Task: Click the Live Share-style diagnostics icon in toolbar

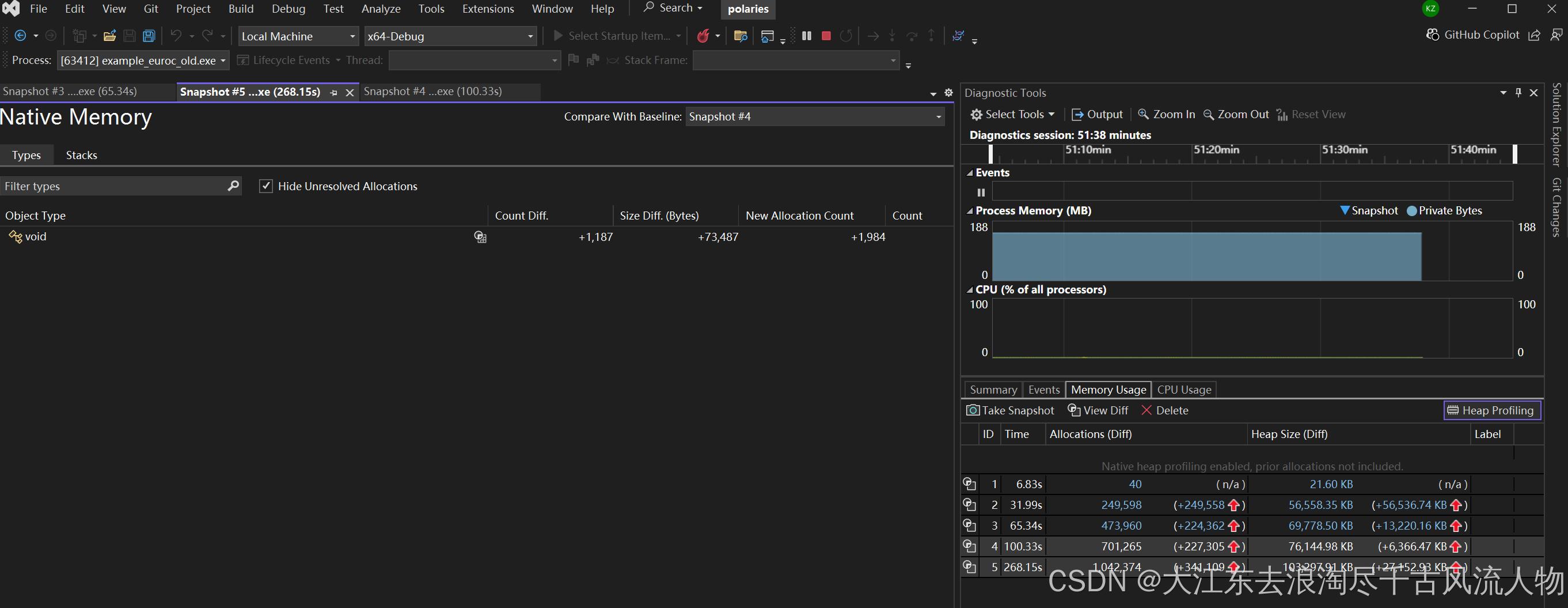Action: (x=958, y=36)
